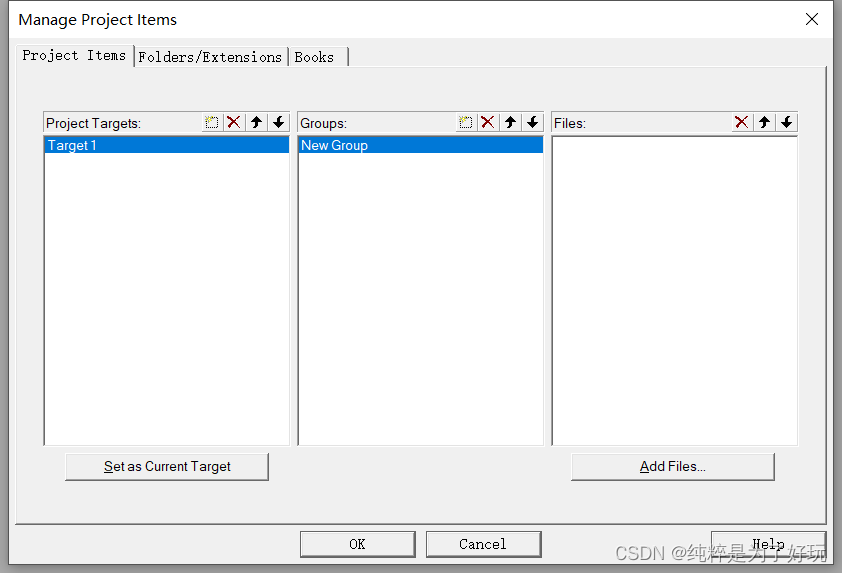Switch to the Project Items tab

pyautogui.click(x=74, y=55)
